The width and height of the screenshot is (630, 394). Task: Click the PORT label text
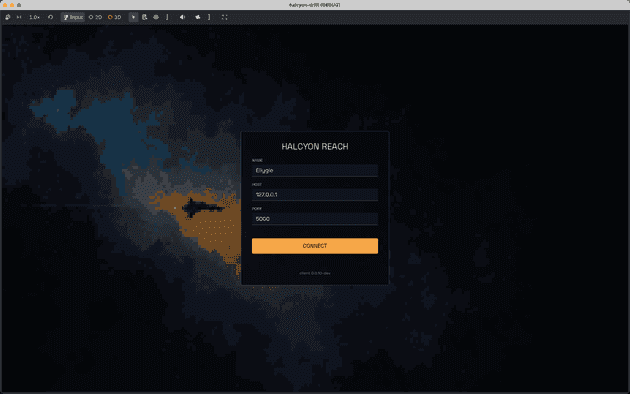tap(257, 209)
